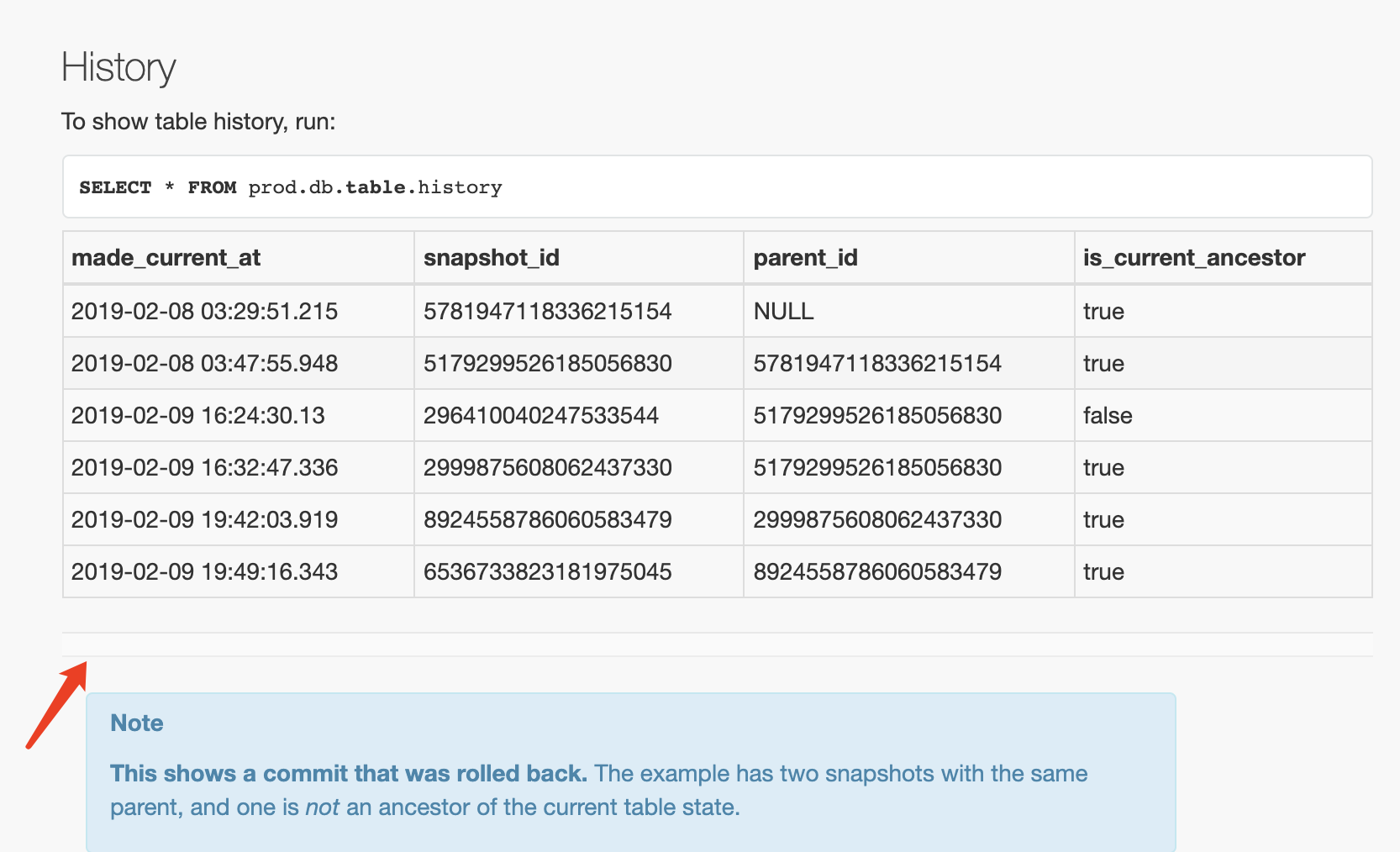Click snapshot_id 8924558786060583479 in the snapshot_id column
Viewport: 1400px width, 852px height.
[x=547, y=519]
